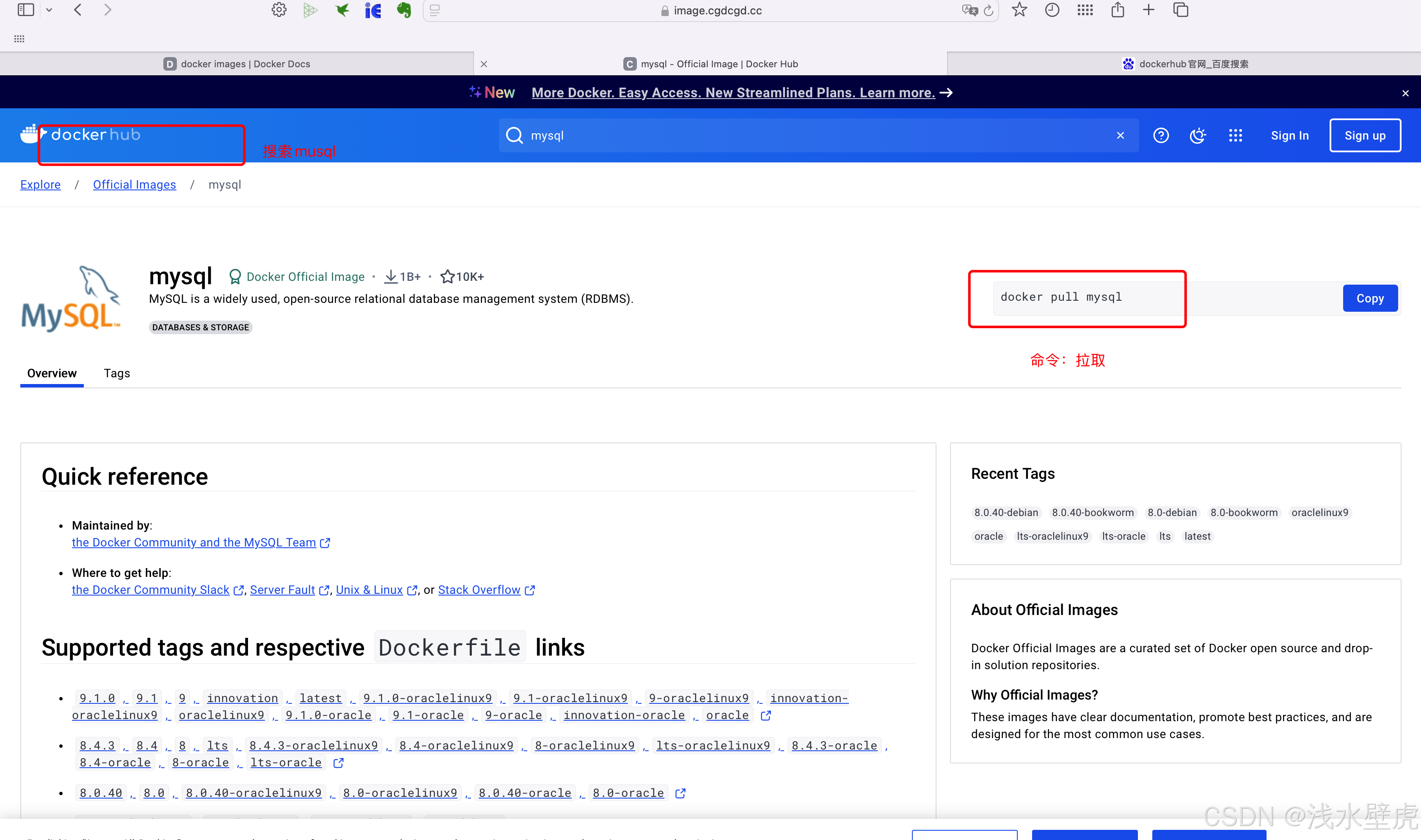Switch to docker images Docker Docs tab

(237, 64)
